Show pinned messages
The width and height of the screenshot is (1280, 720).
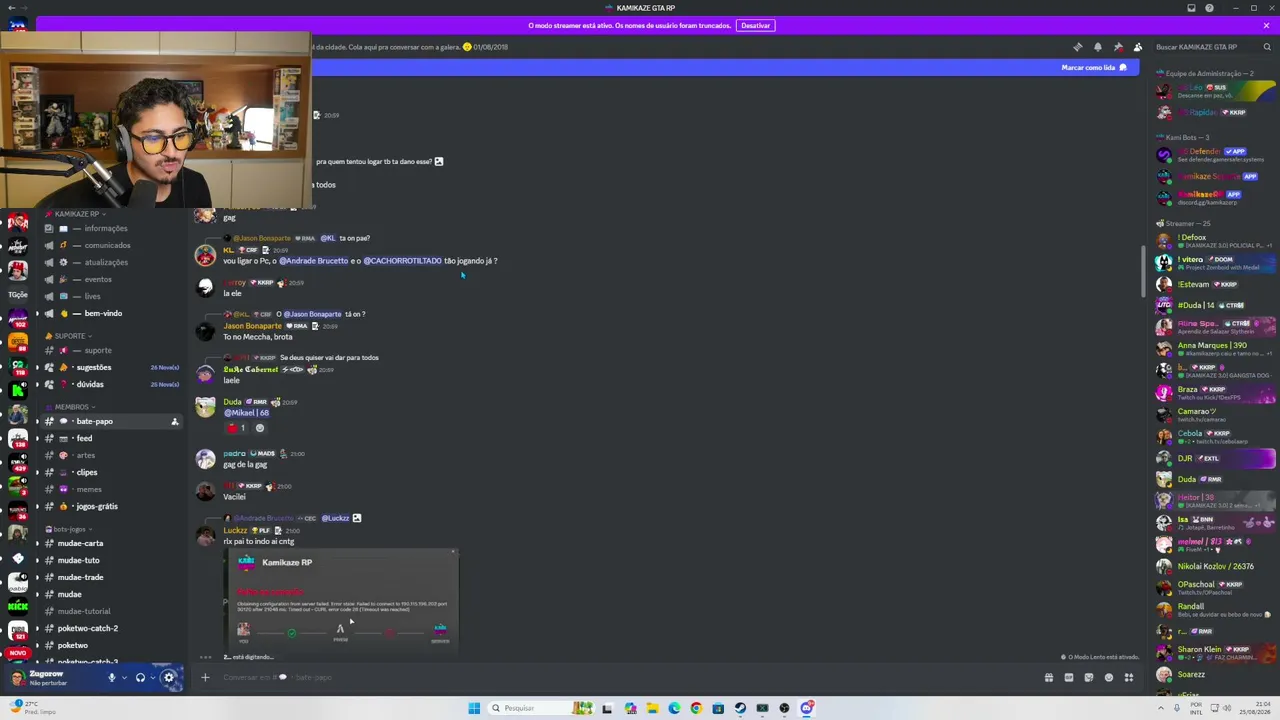(x=1117, y=47)
